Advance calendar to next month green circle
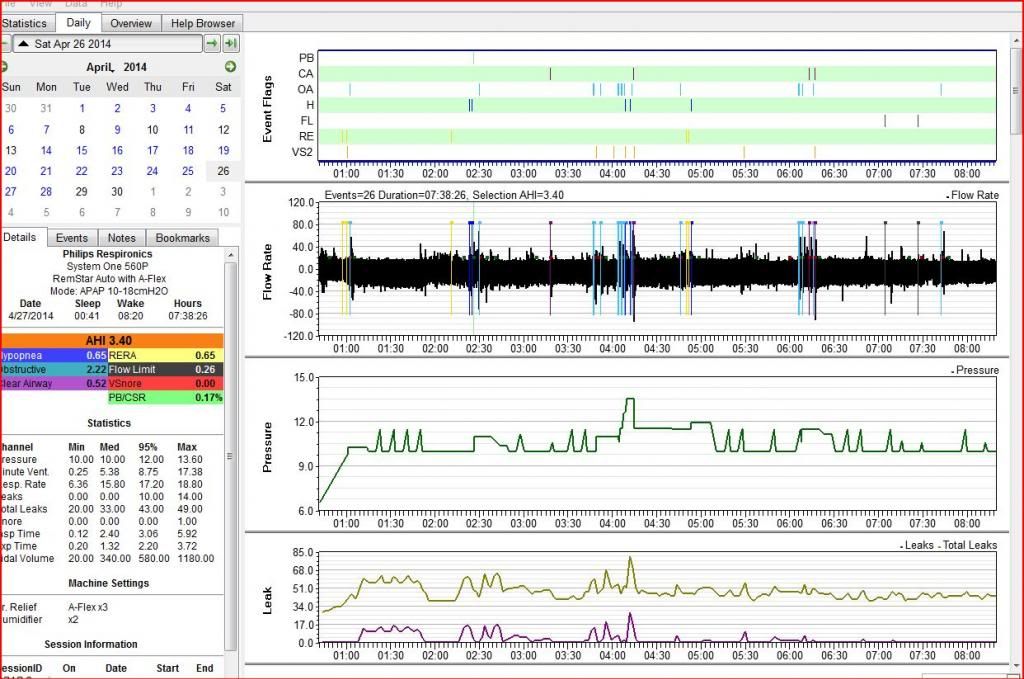Viewport: 1024px width, 679px height. pos(230,67)
